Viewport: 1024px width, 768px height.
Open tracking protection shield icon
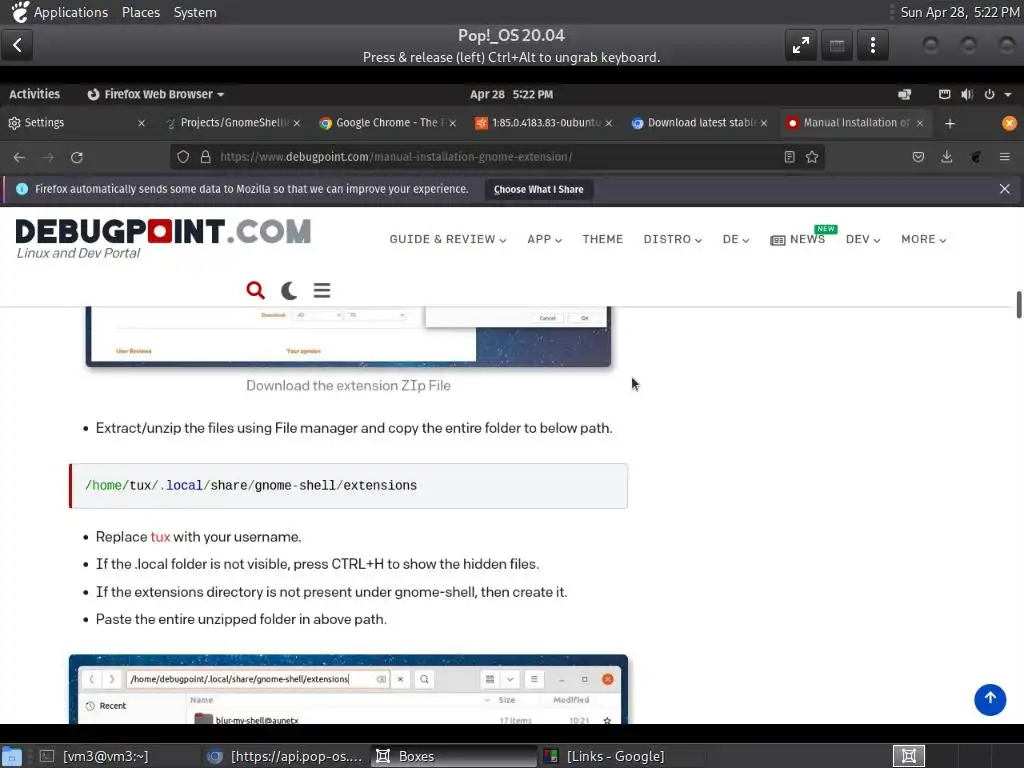tap(184, 157)
